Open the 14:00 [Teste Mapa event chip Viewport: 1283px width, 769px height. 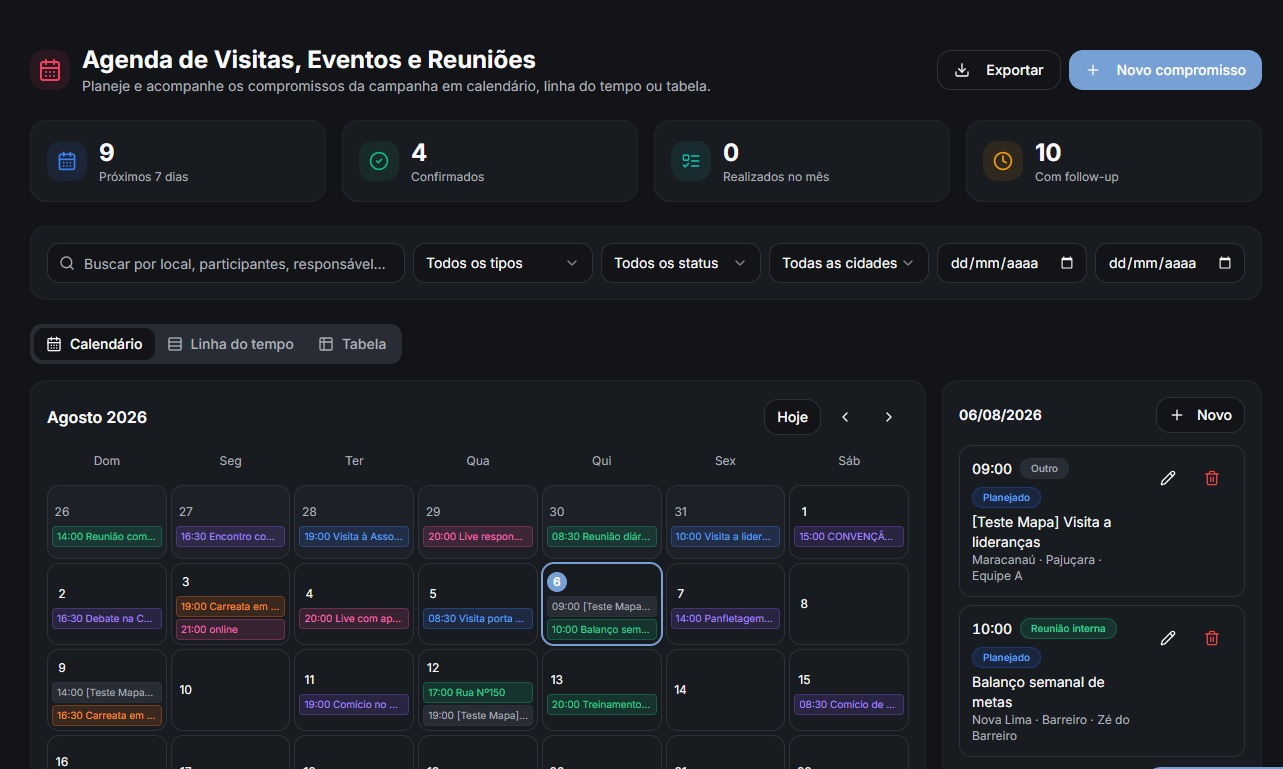point(107,692)
